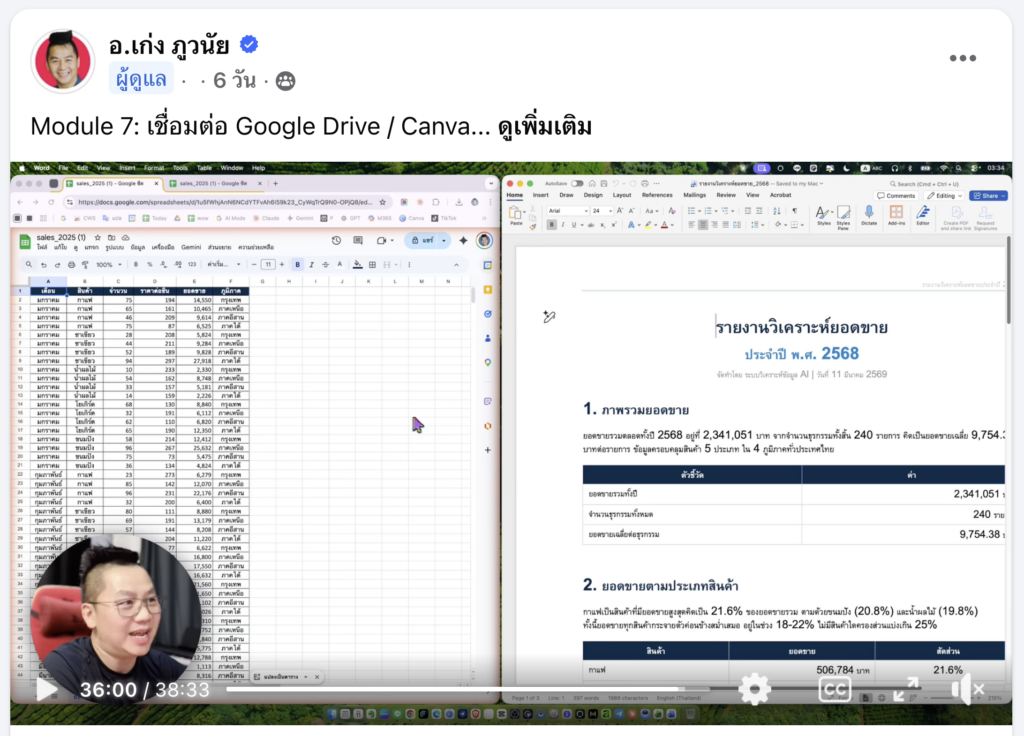Play the Facebook video

[46, 689]
